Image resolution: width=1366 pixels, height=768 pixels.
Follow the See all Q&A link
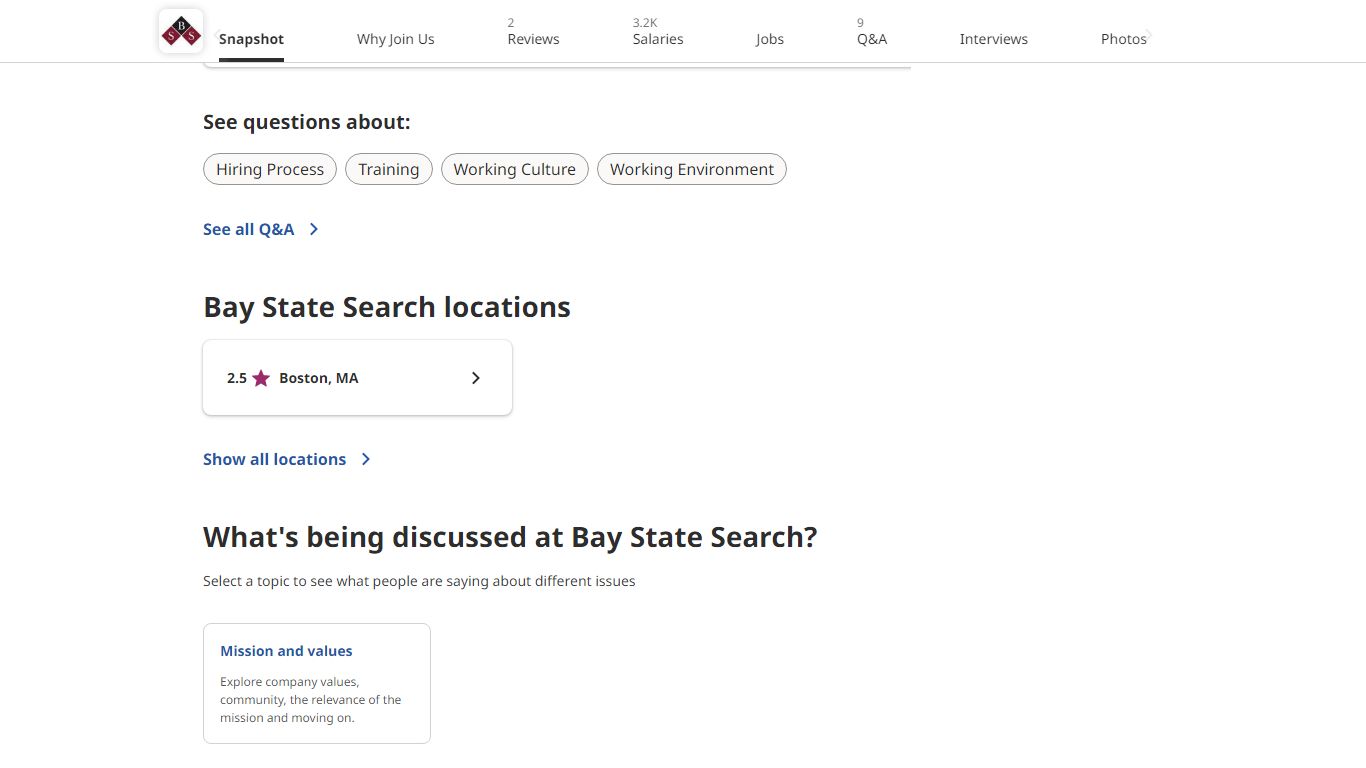(249, 229)
